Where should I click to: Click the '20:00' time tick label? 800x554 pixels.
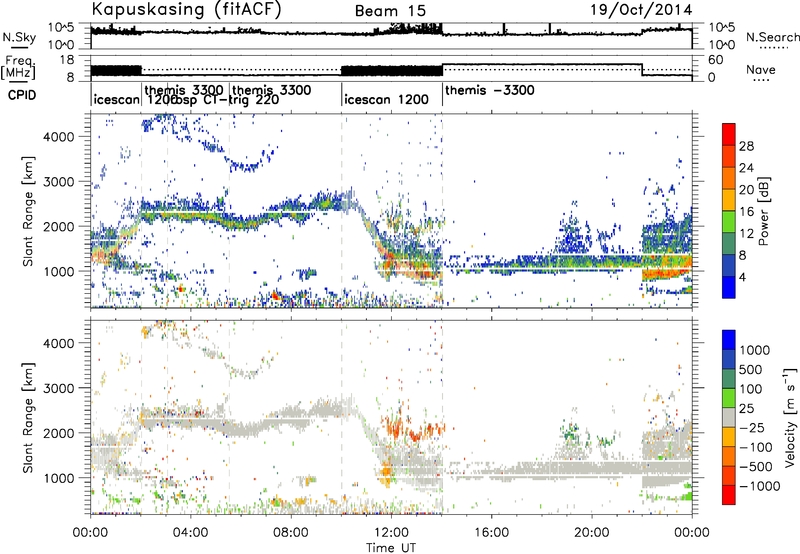pos(592,533)
